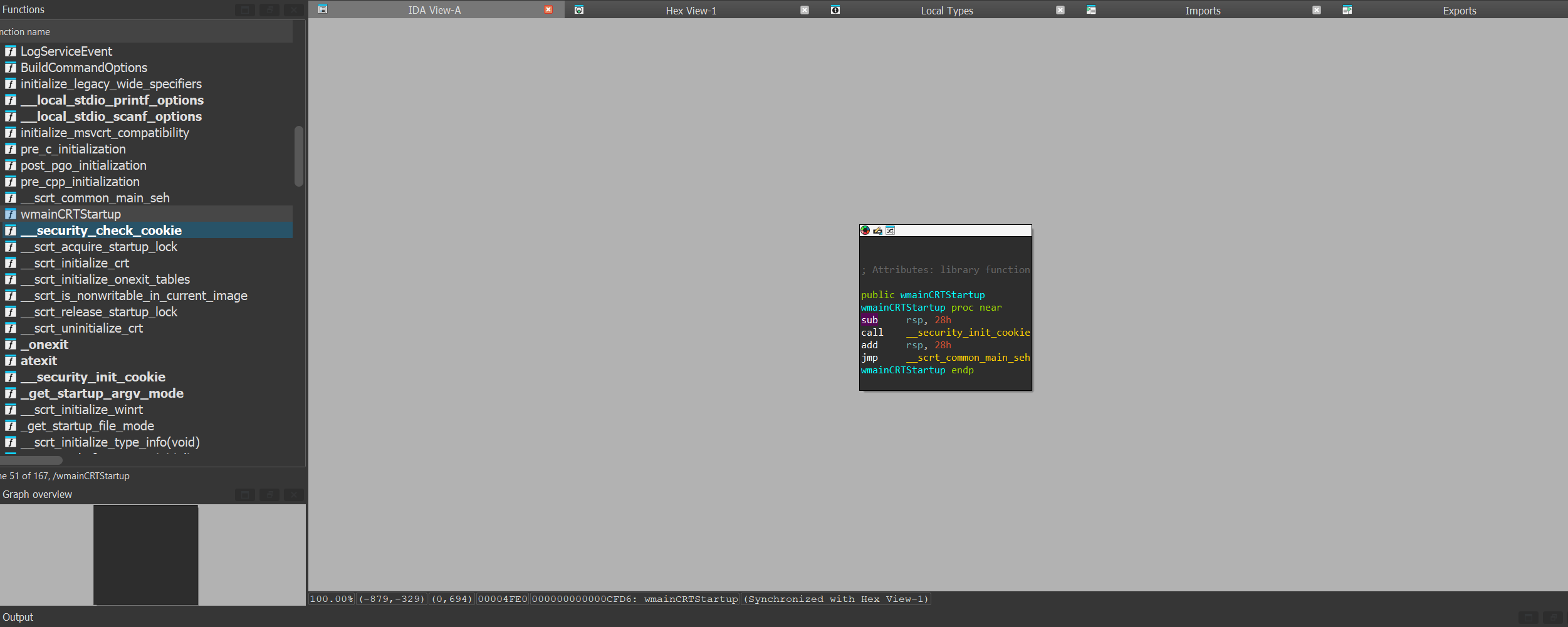Image resolution: width=1568 pixels, height=627 pixels.
Task: Click the pencil edit icon on graph node
Action: pyautogui.click(x=877, y=231)
